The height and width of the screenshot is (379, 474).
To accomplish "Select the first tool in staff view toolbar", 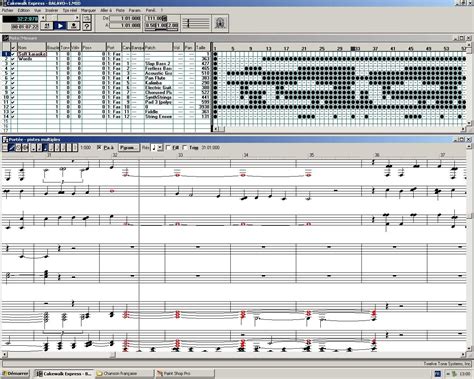I will pos(5,147).
